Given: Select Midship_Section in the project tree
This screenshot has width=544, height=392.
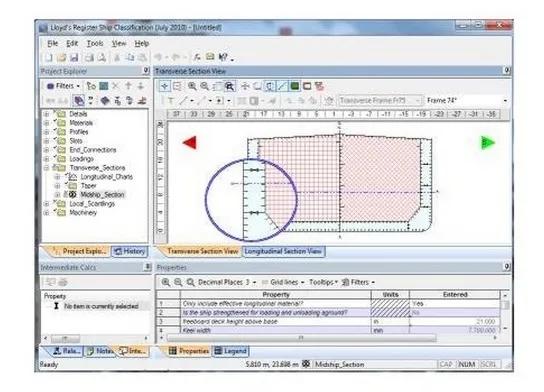Looking at the screenshot, I should tap(102, 195).
